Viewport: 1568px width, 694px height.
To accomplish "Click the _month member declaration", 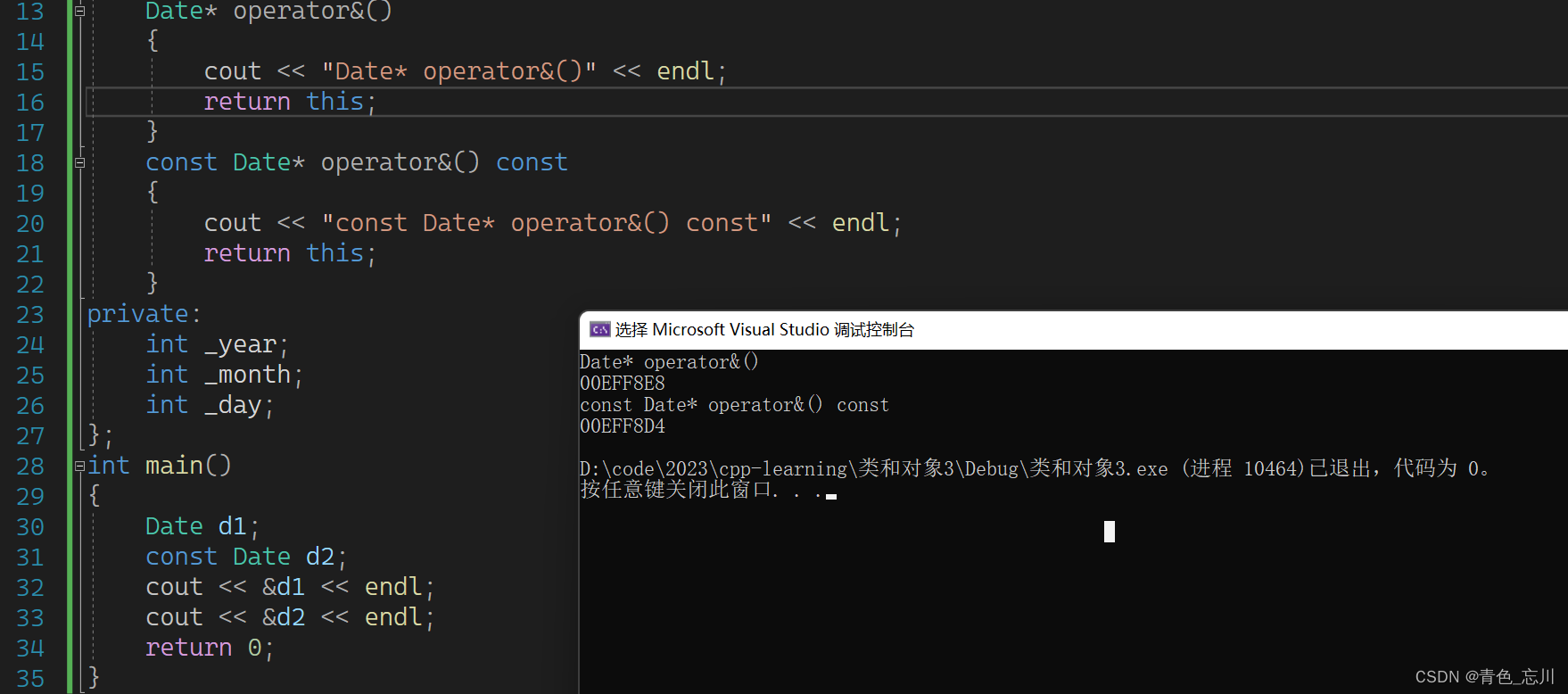I will click(224, 375).
